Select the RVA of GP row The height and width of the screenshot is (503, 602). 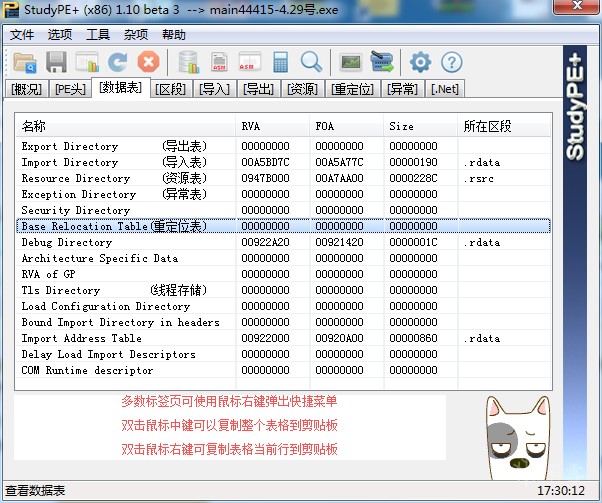pyautogui.click(x=283, y=274)
